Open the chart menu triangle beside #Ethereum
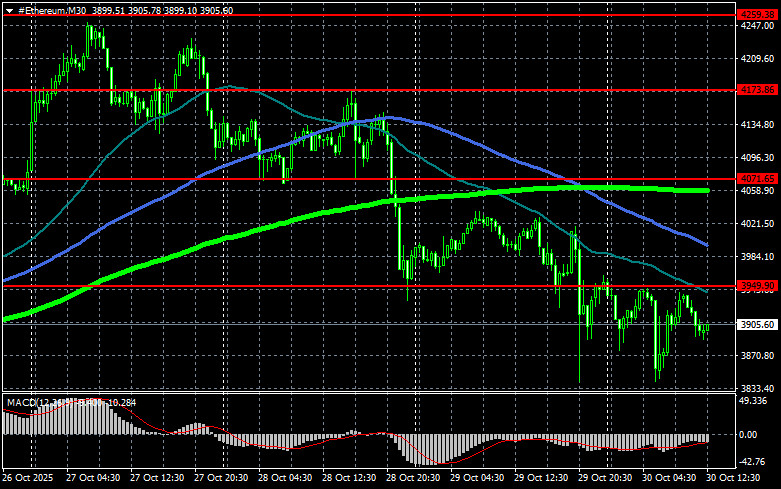Viewport: 781px width, 489px height. [9, 10]
